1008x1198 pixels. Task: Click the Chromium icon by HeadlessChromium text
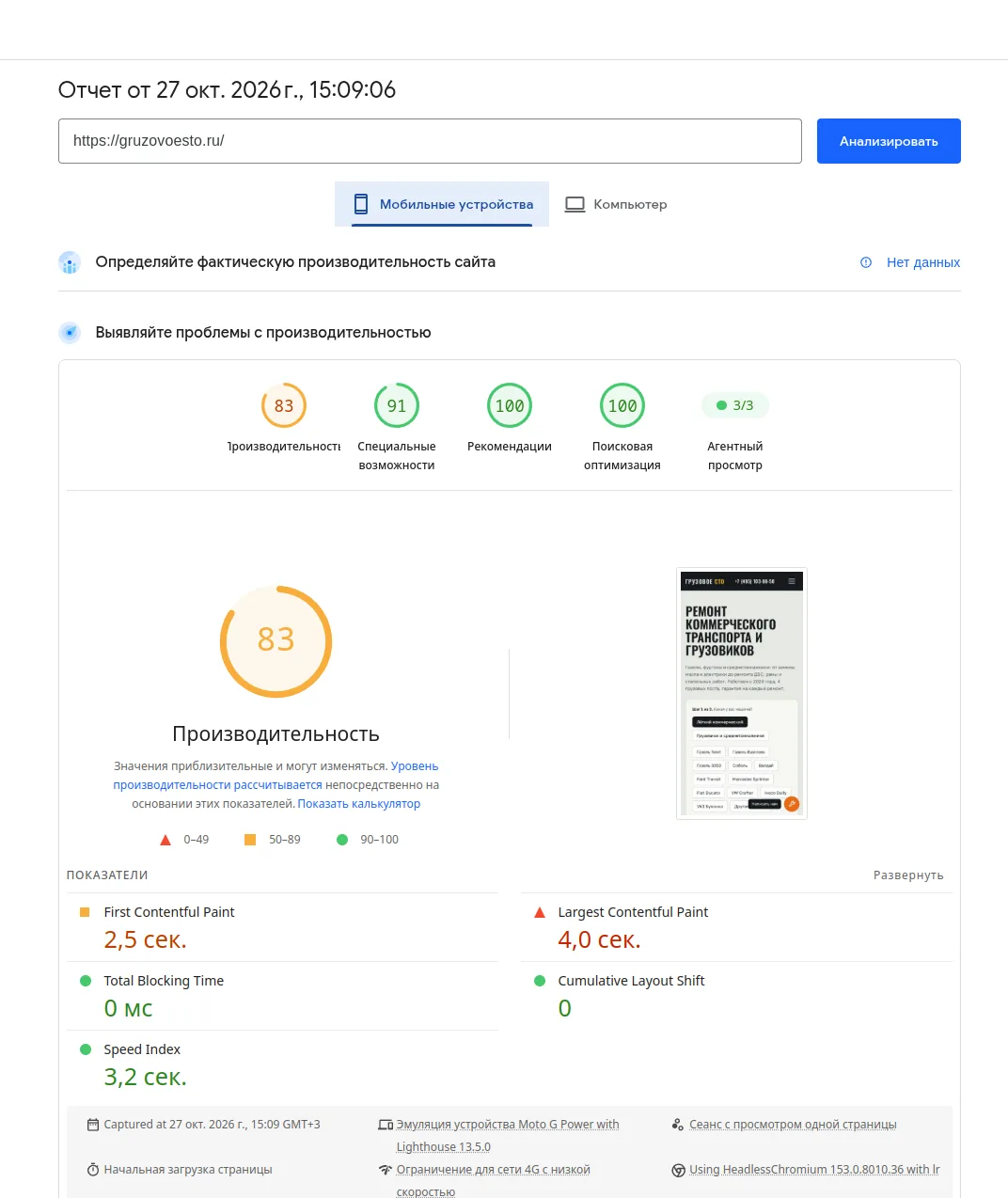678,1170
